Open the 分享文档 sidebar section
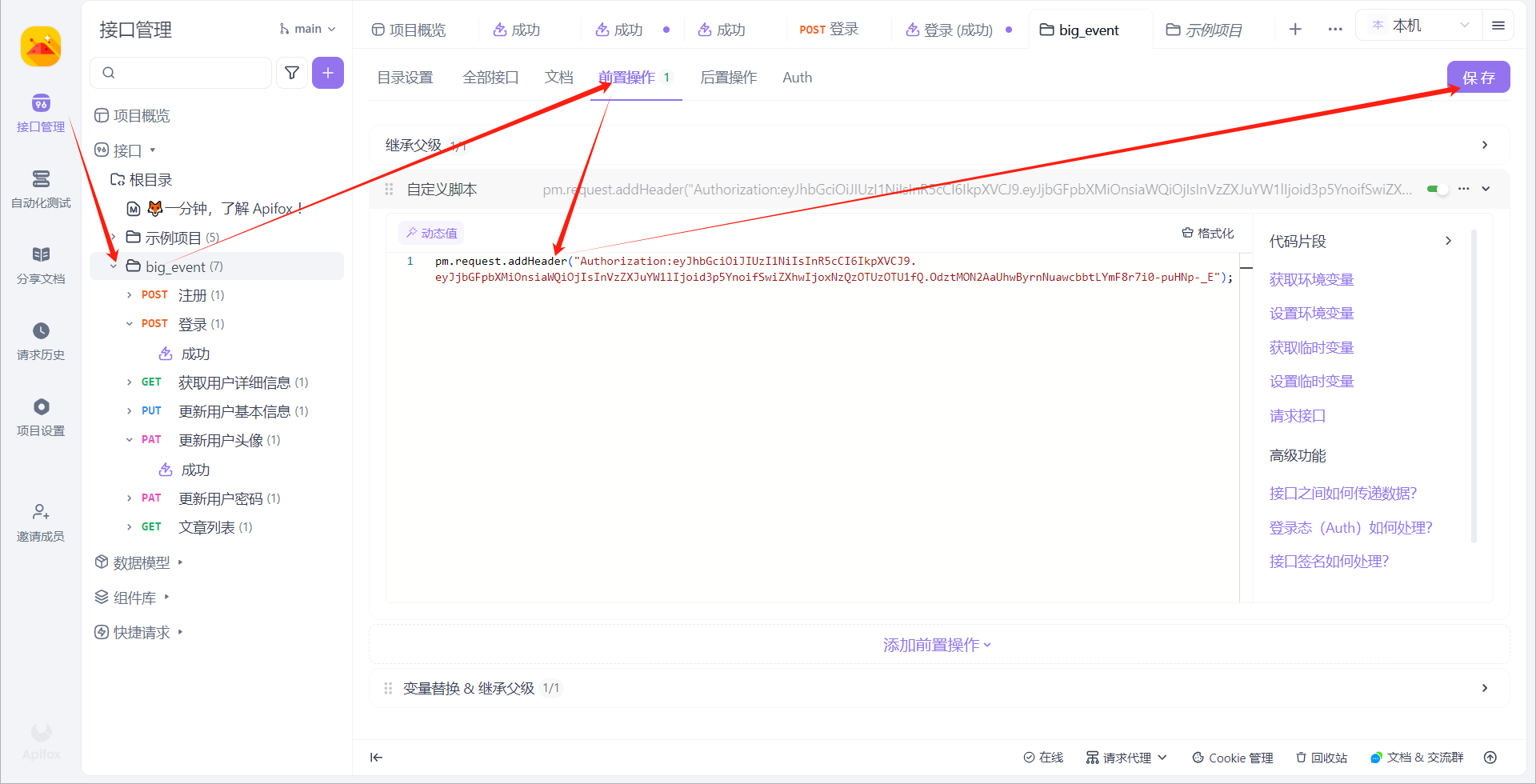The width and height of the screenshot is (1536, 784). [x=41, y=265]
